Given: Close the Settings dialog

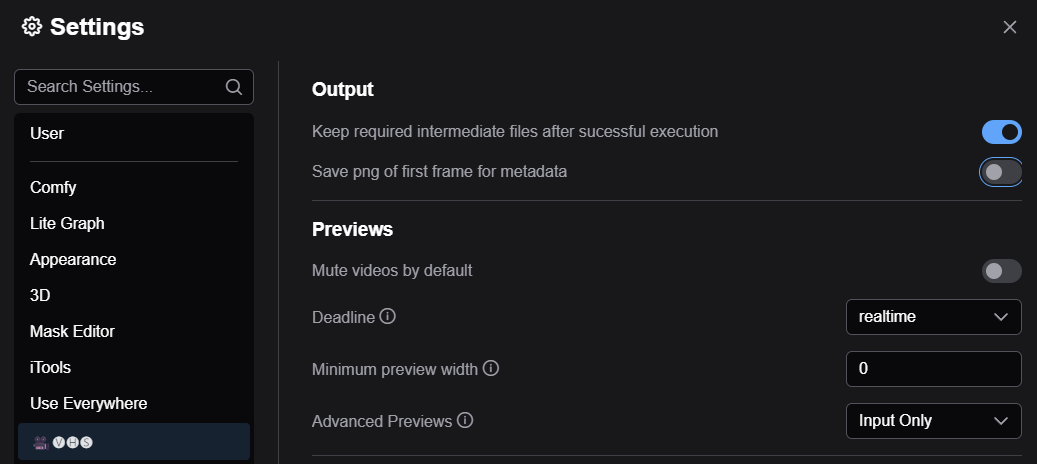Looking at the screenshot, I should point(1010,27).
